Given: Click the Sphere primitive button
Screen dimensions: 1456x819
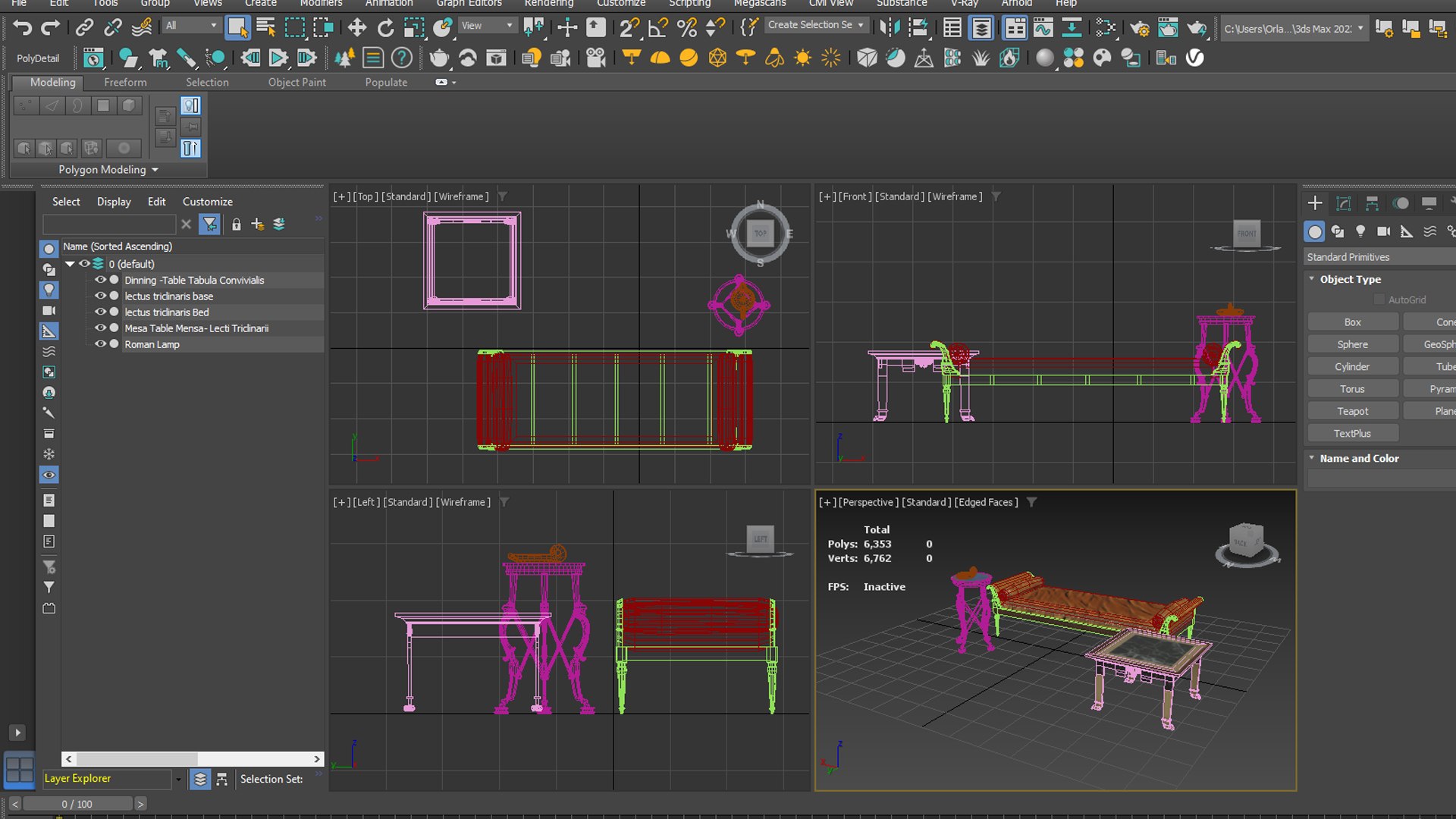Looking at the screenshot, I should pyautogui.click(x=1352, y=344).
